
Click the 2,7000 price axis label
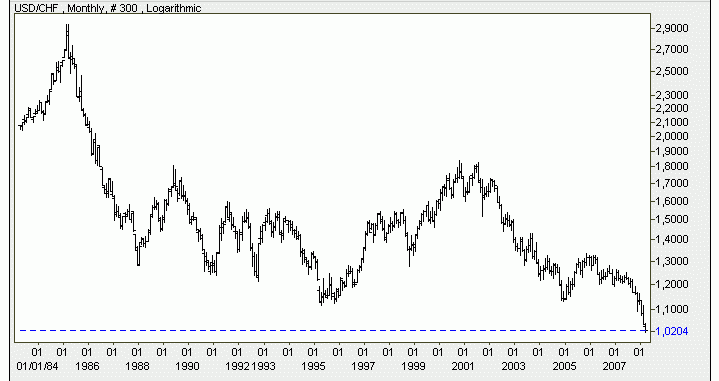point(672,49)
